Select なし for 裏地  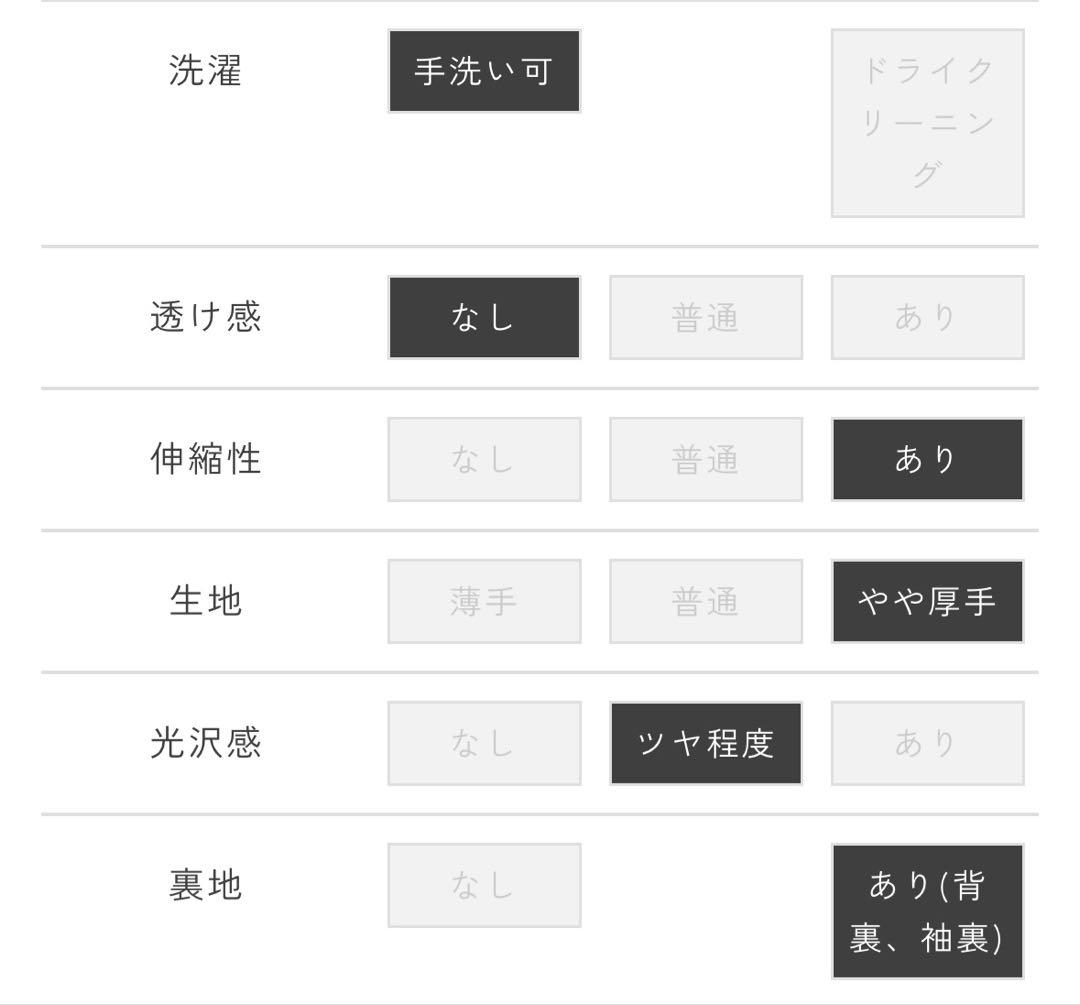tap(484, 886)
